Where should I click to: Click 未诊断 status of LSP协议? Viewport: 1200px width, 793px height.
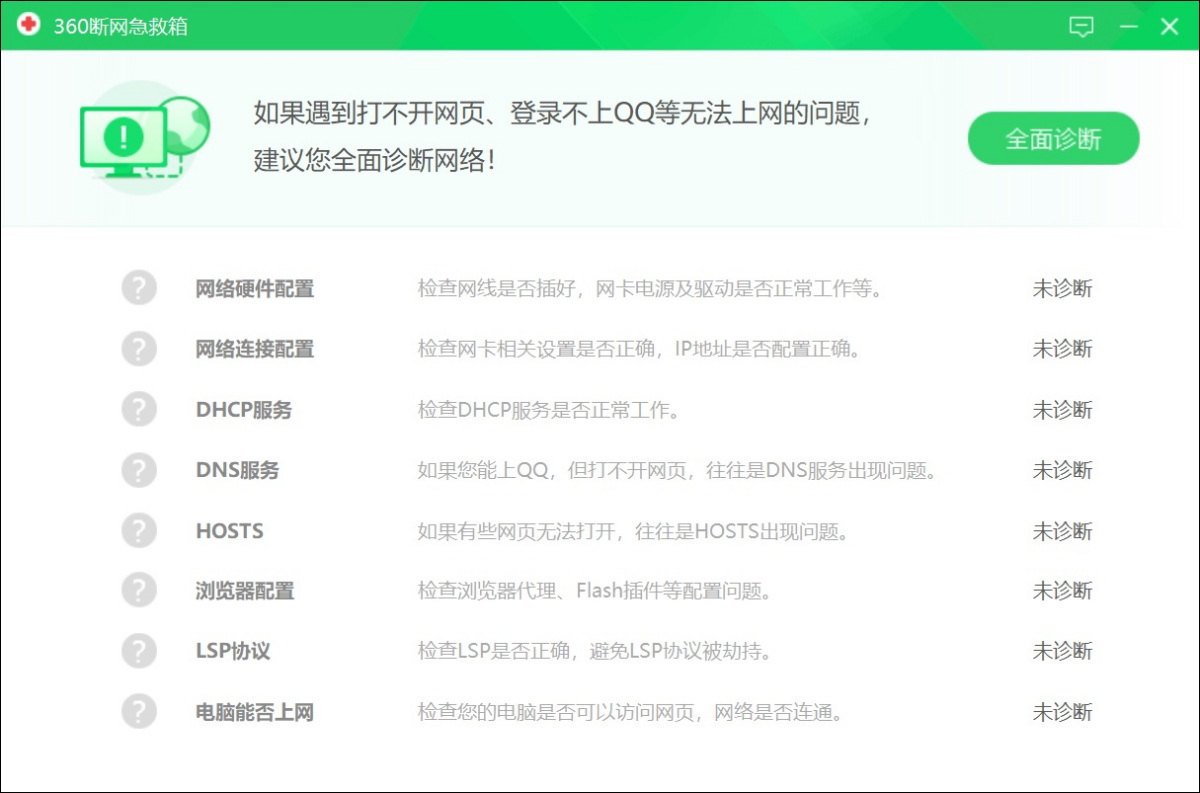1063,651
